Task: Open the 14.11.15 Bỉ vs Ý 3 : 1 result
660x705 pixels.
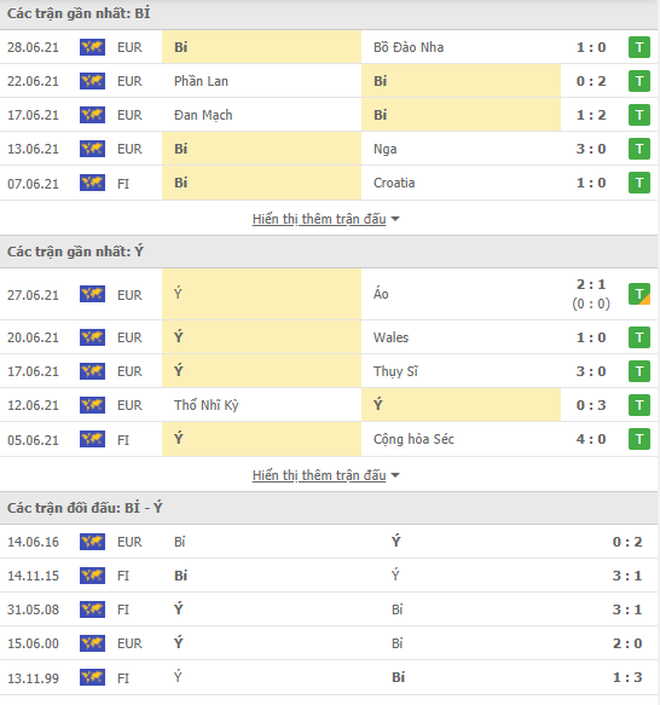Action: pyautogui.click(x=627, y=576)
